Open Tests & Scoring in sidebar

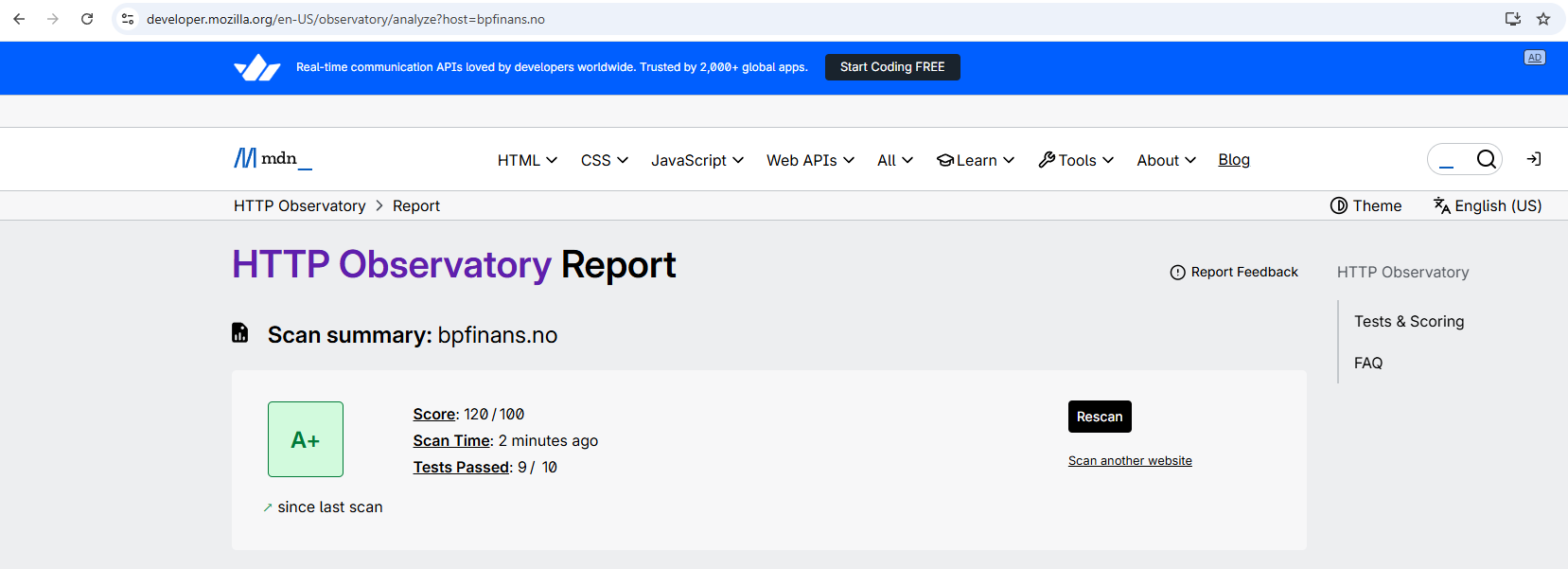[x=1409, y=321]
